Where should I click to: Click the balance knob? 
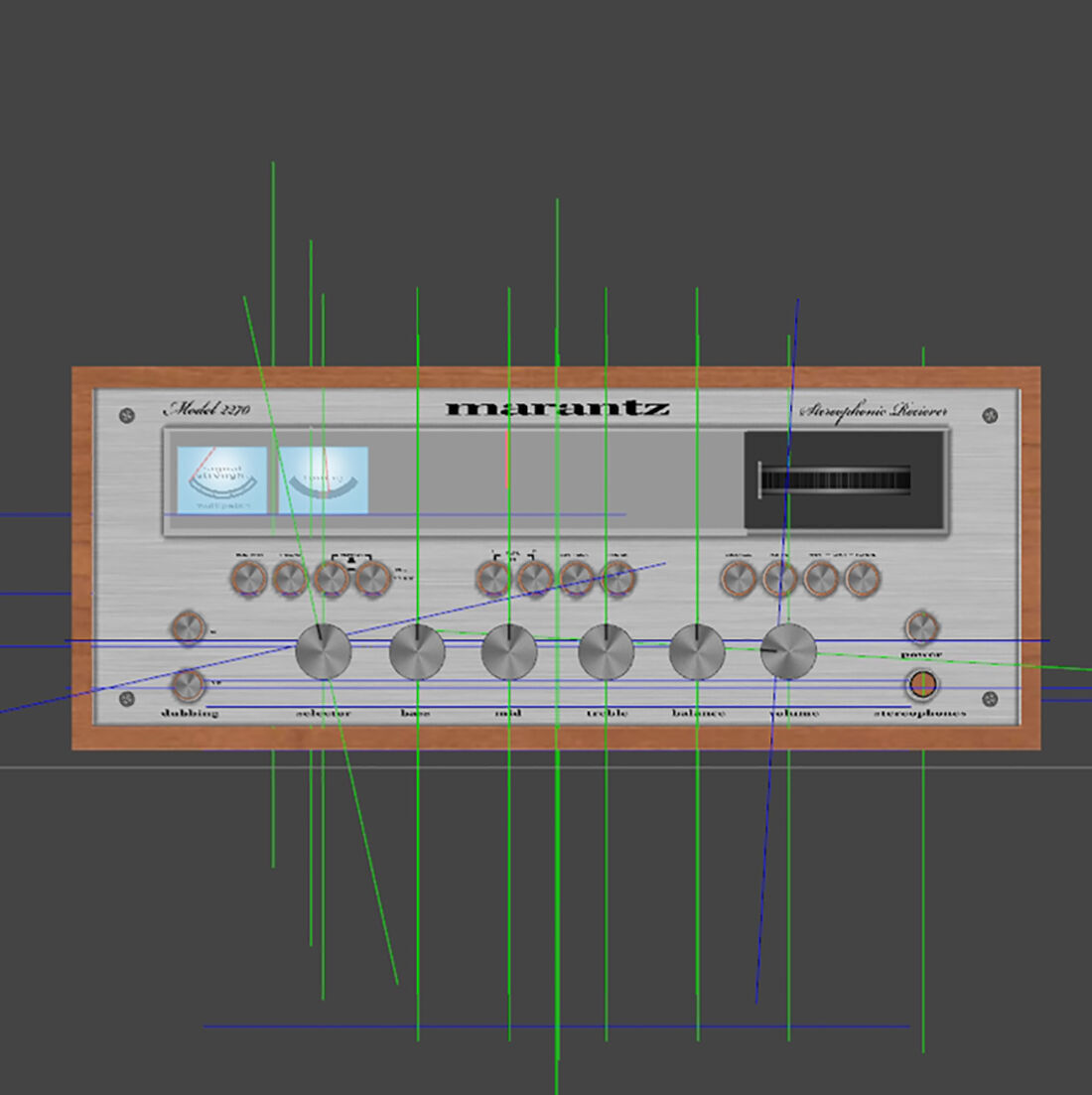(697, 651)
